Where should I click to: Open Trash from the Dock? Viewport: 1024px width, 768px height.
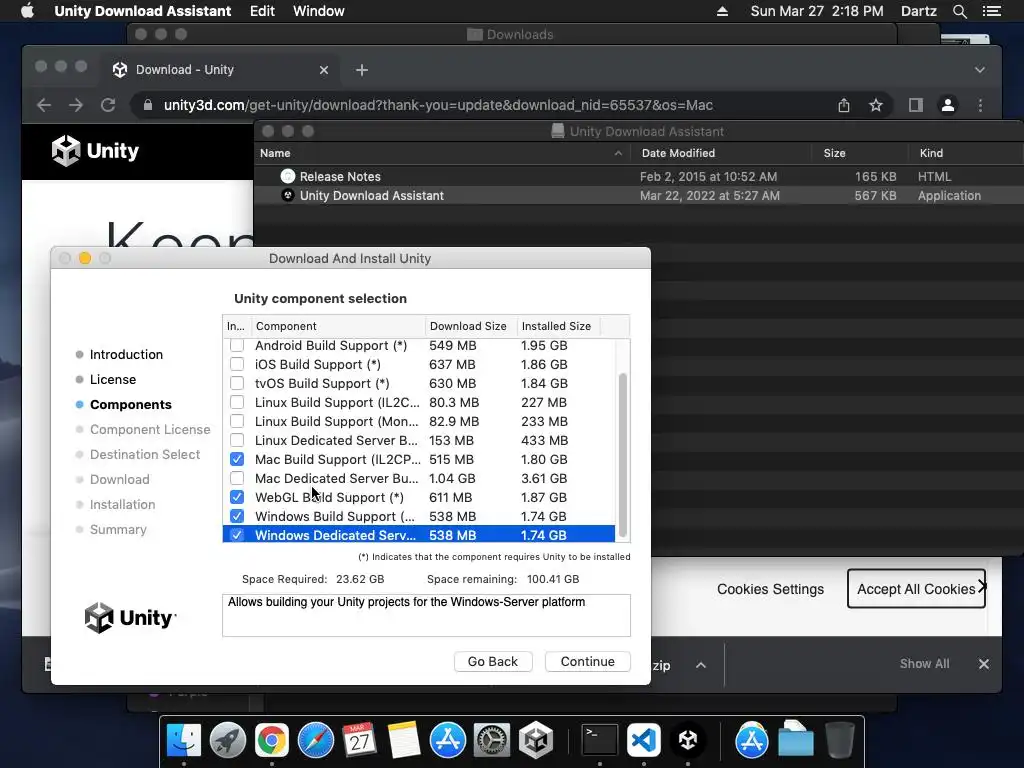point(840,741)
